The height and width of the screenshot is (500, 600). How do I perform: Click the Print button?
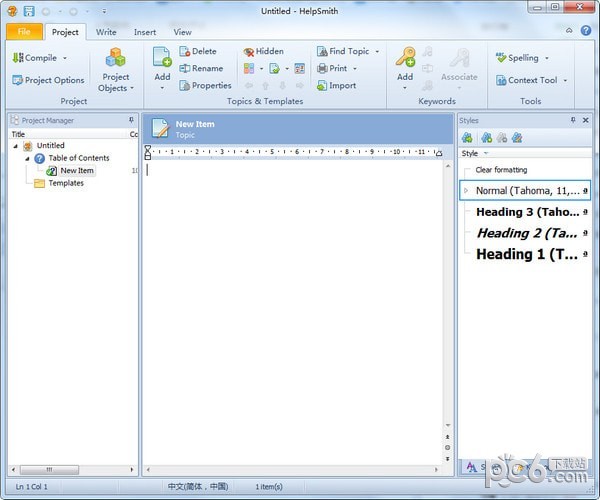[332, 68]
